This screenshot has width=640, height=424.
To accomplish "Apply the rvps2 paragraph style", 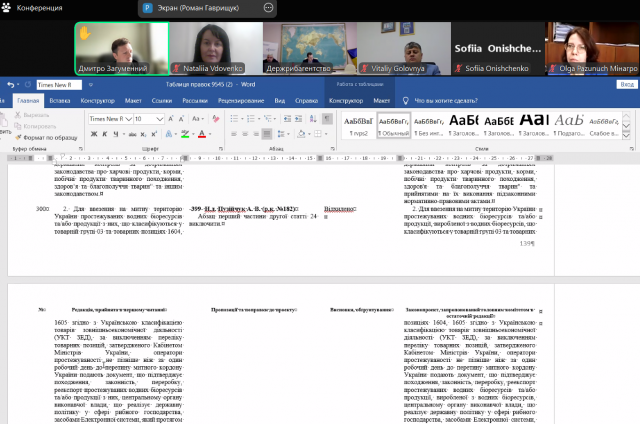I will [x=358, y=126].
